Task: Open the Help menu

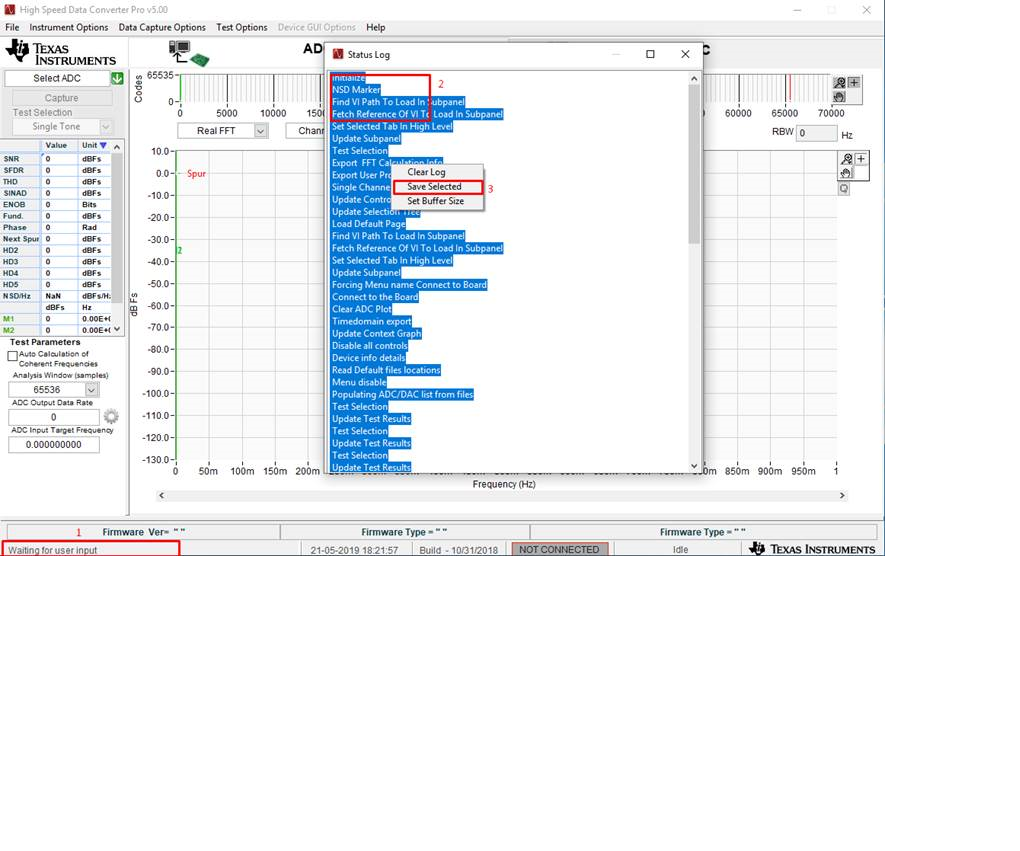Action: point(375,27)
